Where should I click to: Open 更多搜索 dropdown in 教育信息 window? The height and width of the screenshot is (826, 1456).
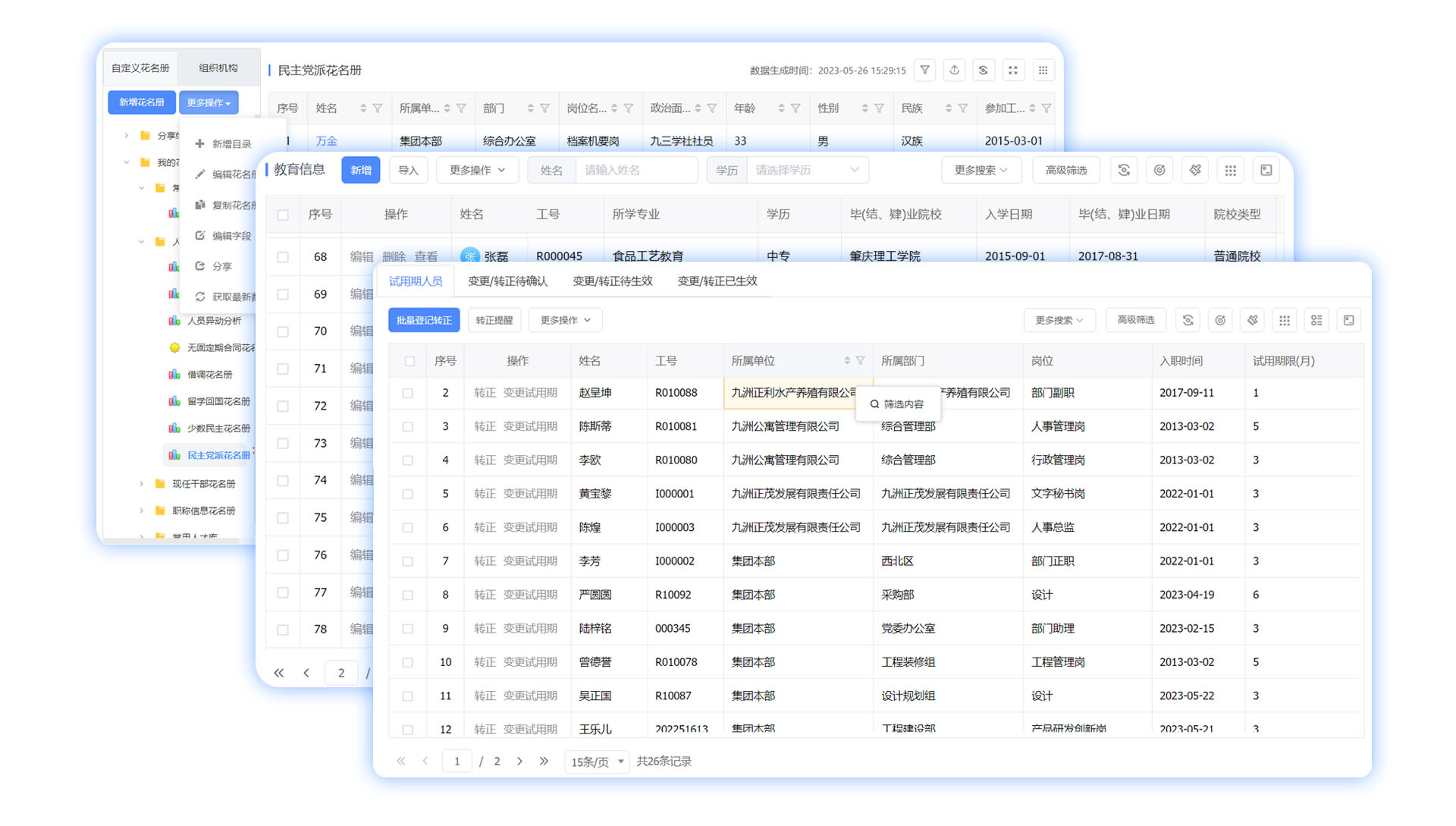981,170
